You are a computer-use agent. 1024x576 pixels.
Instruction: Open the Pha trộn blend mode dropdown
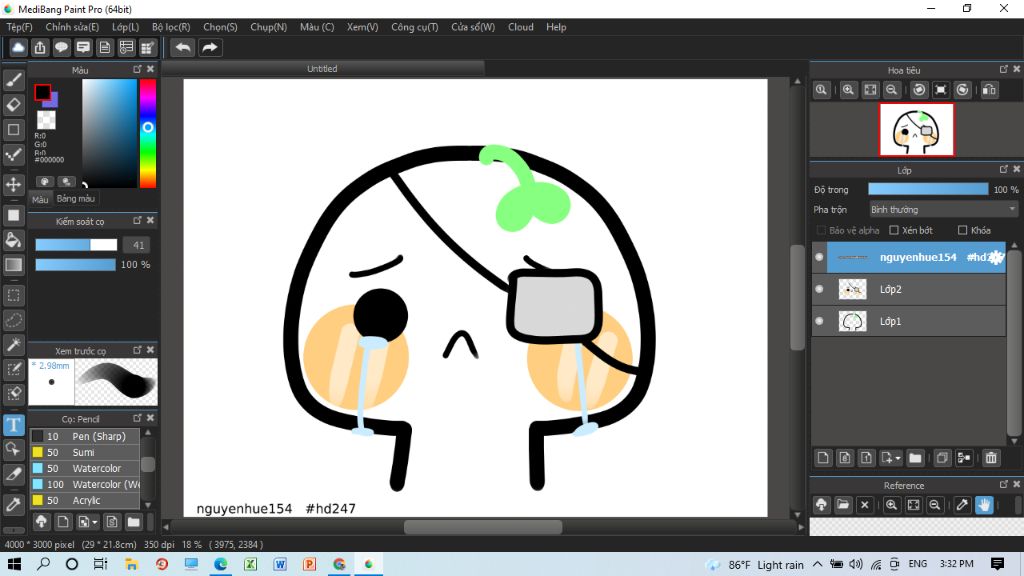tap(943, 210)
